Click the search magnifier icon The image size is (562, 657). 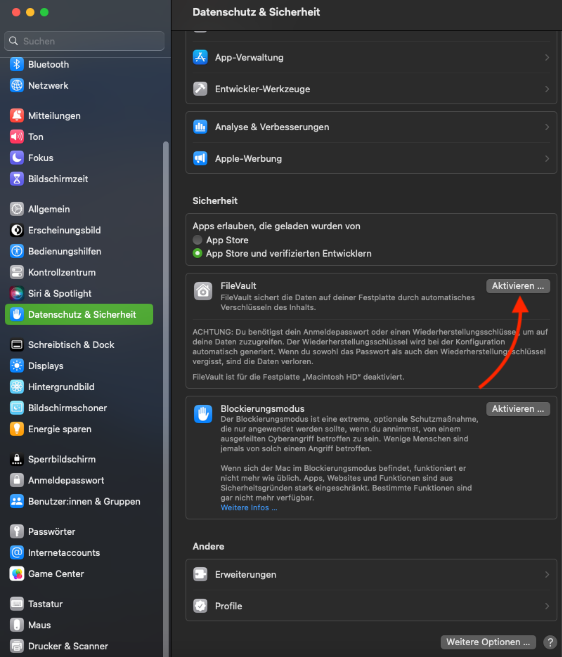(13, 41)
